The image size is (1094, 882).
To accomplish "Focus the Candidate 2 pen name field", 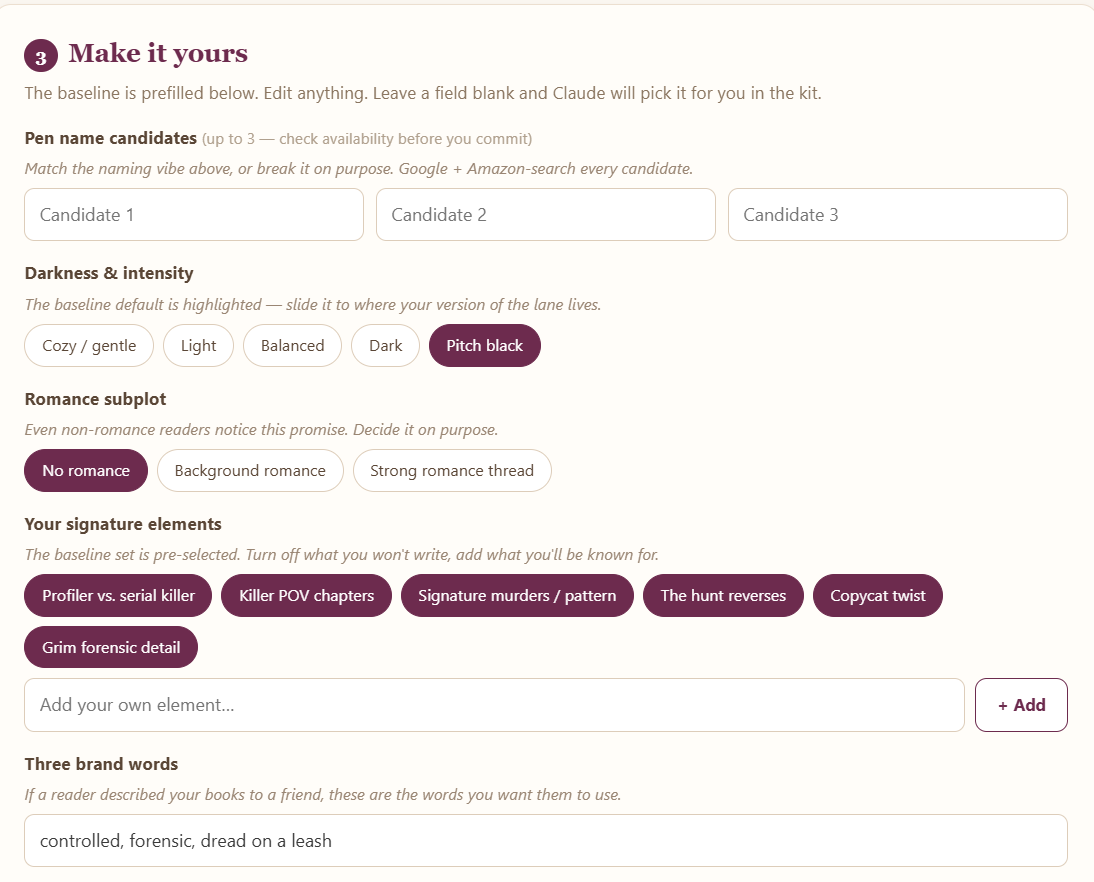I will coord(546,214).
